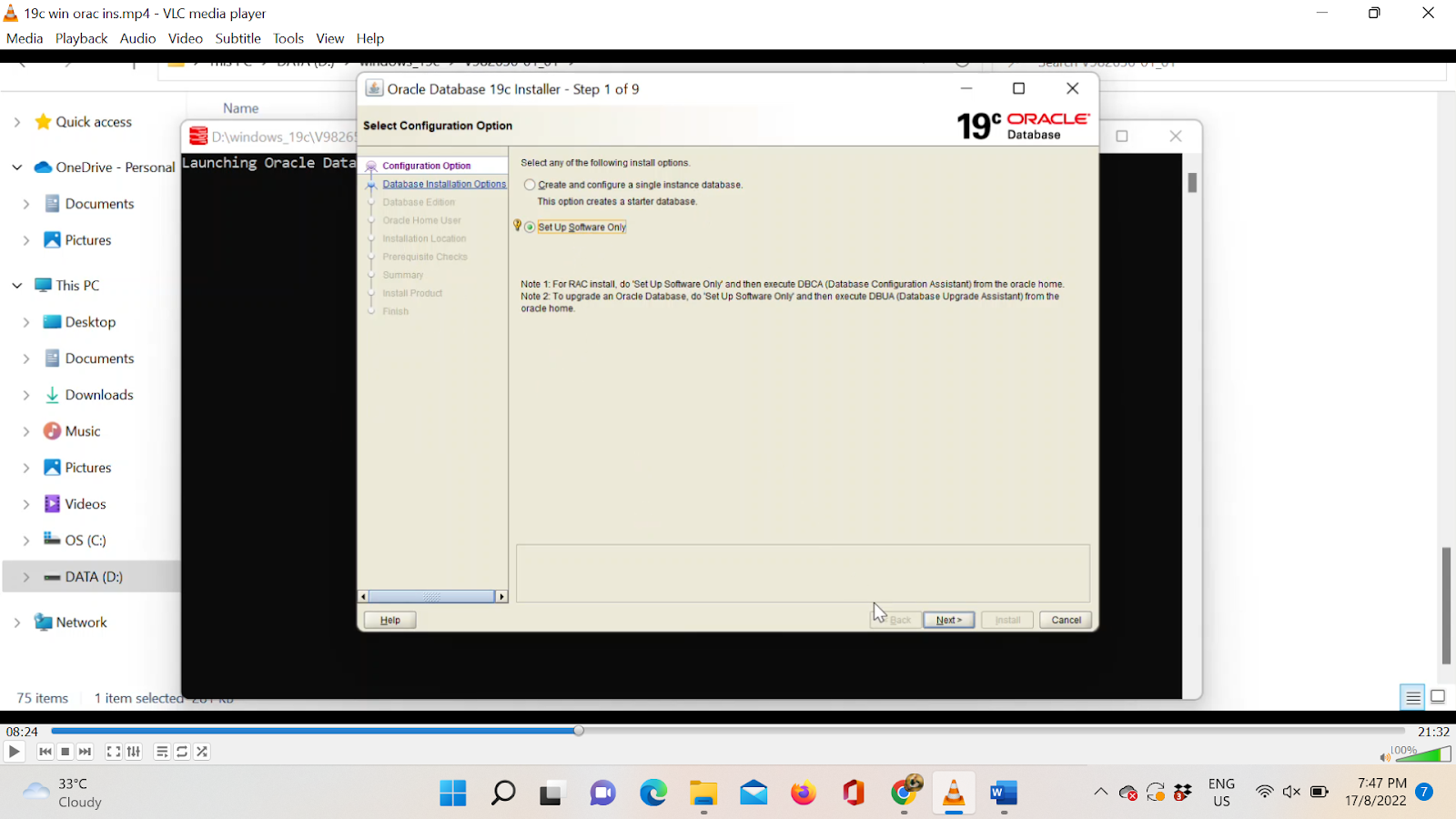Open VLC Media menu
Screen dimensions: 1456x819
(25, 38)
